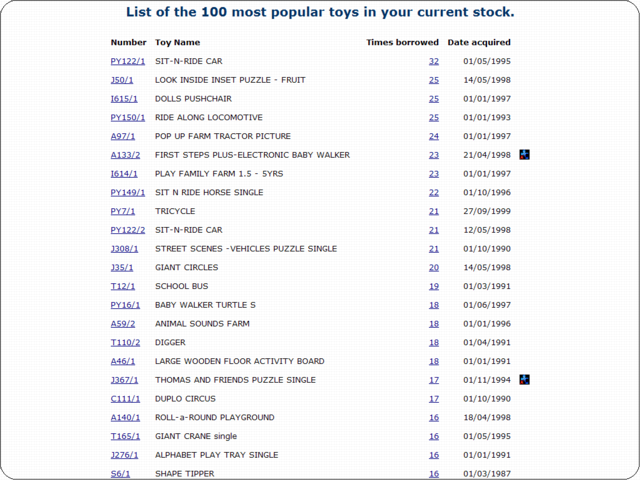Click times borrowed 17 for DUPLO CIRCUS
Screen dimensions: 640x480
pyautogui.click(x=434, y=399)
